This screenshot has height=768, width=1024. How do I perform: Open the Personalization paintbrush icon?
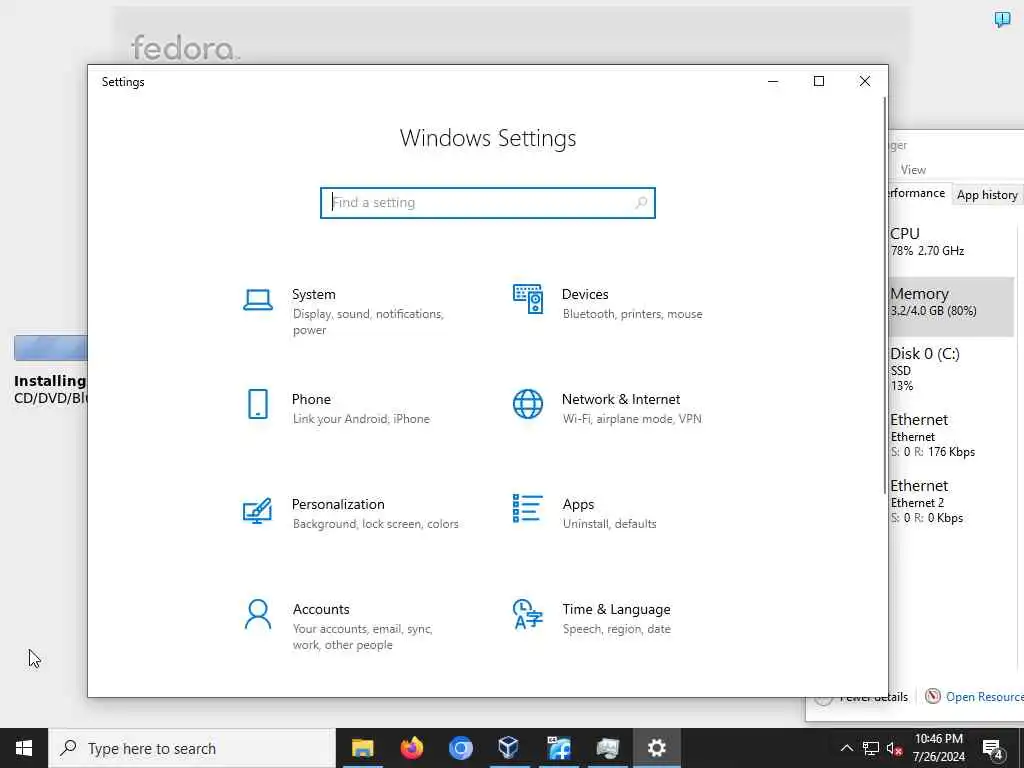[x=257, y=511]
